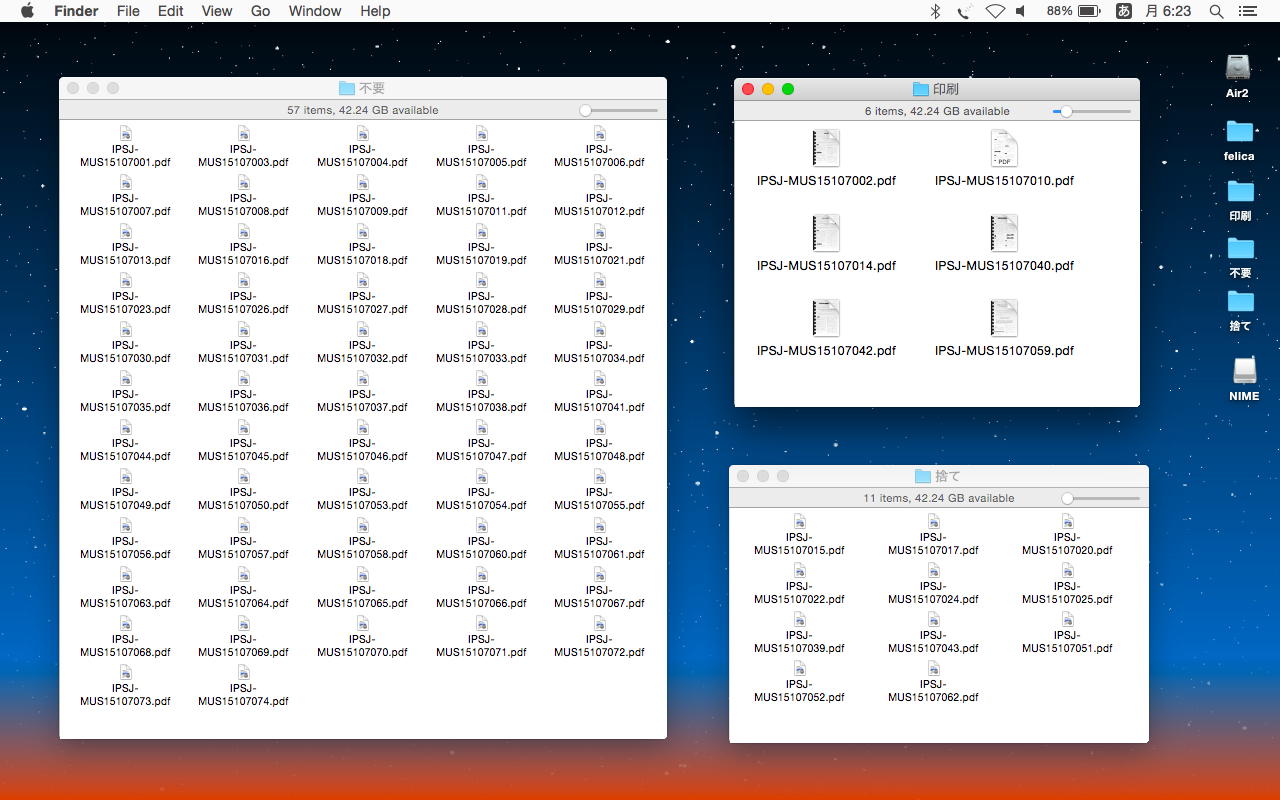Click the volume speaker icon
Viewport: 1280px width, 800px height.
(x=1021, y=11)
